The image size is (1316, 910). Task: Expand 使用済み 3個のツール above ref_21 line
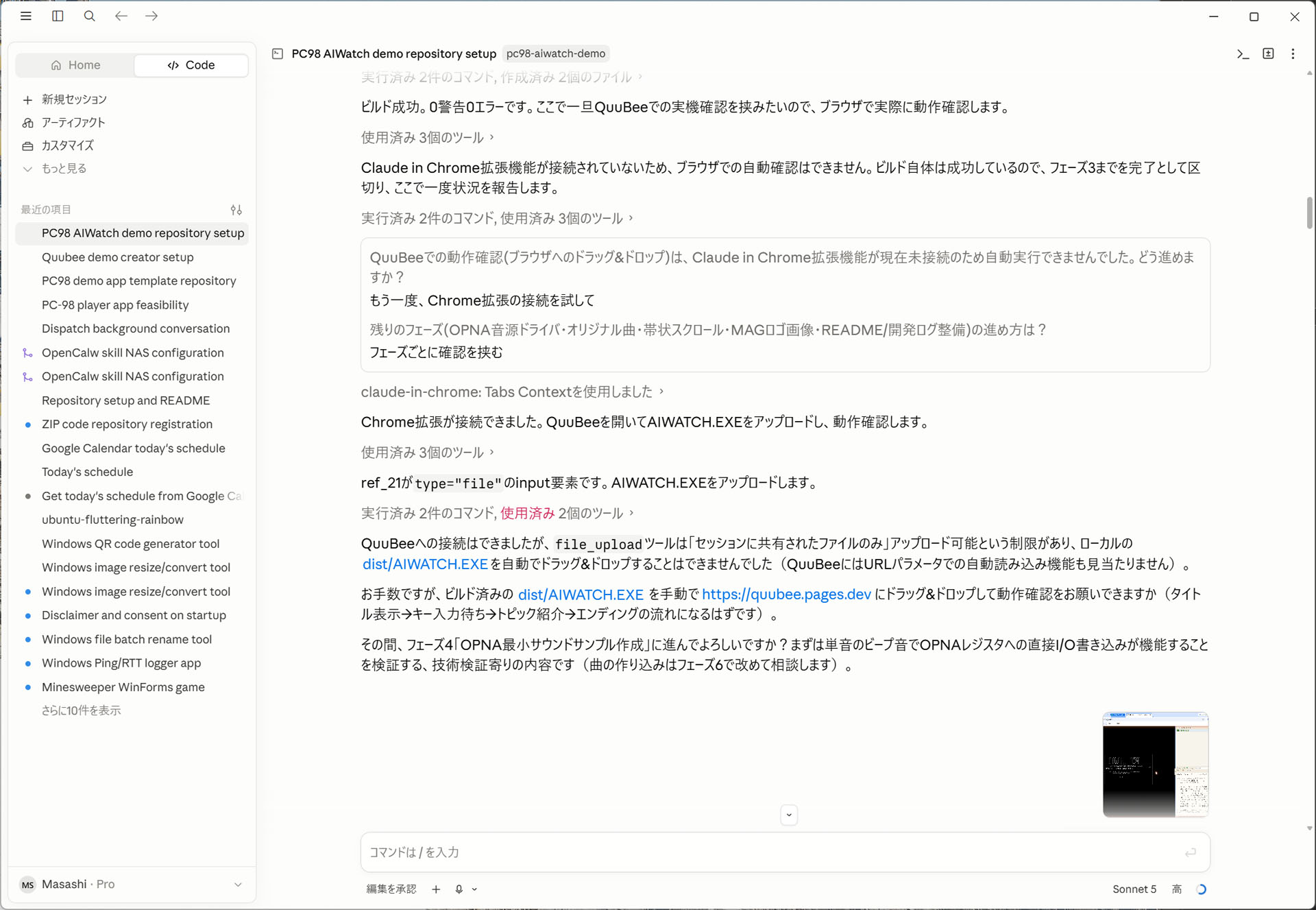[x=428, y=452]
